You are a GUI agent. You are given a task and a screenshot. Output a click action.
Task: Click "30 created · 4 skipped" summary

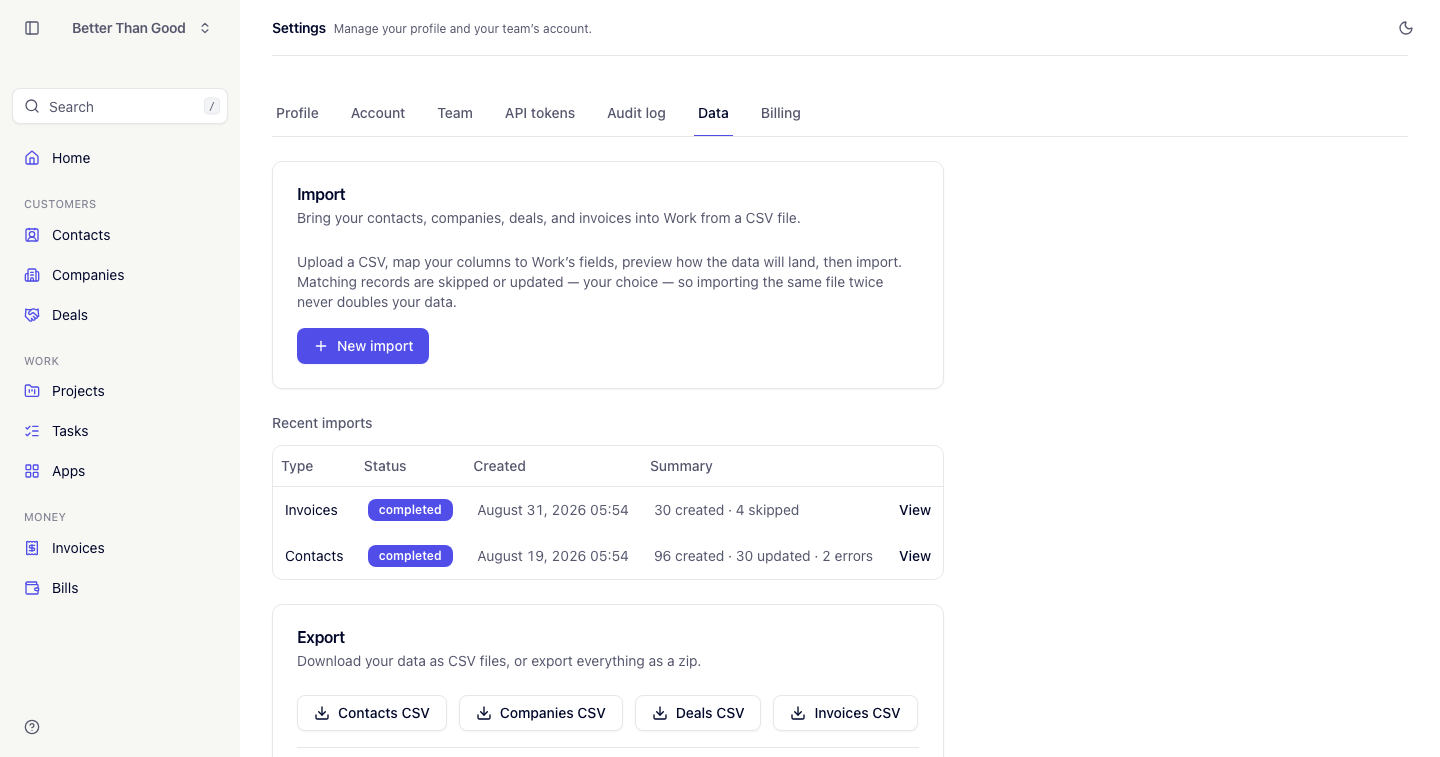727,510
